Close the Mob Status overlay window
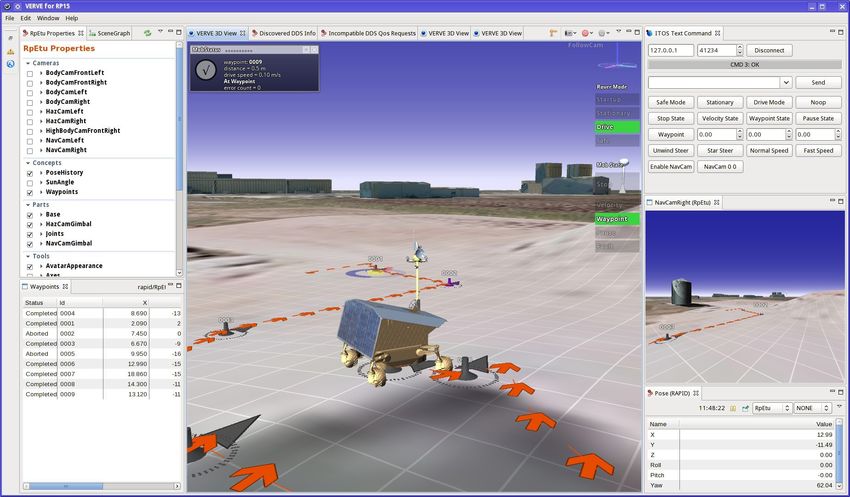850x497 pixels. 314,49
